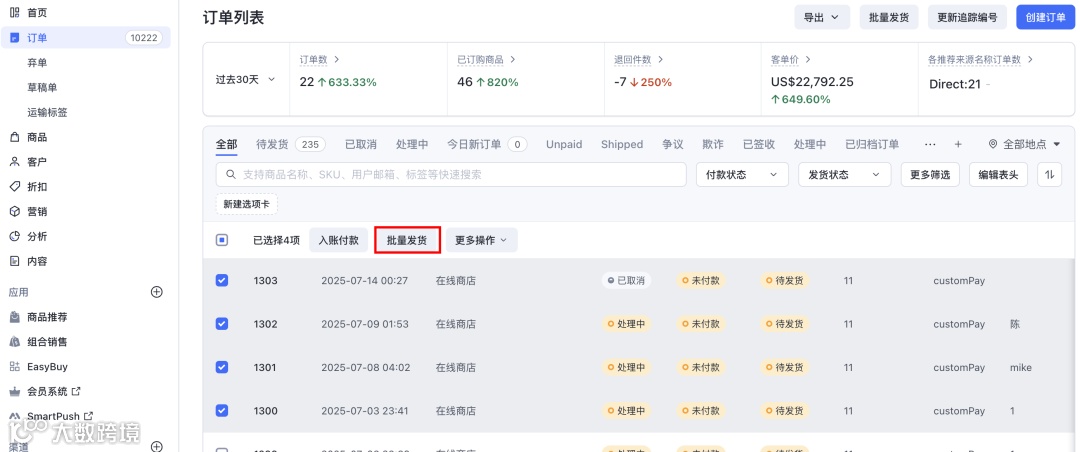
Task: Switch to the 已归档订单 tab
Action: click(872, 144)
